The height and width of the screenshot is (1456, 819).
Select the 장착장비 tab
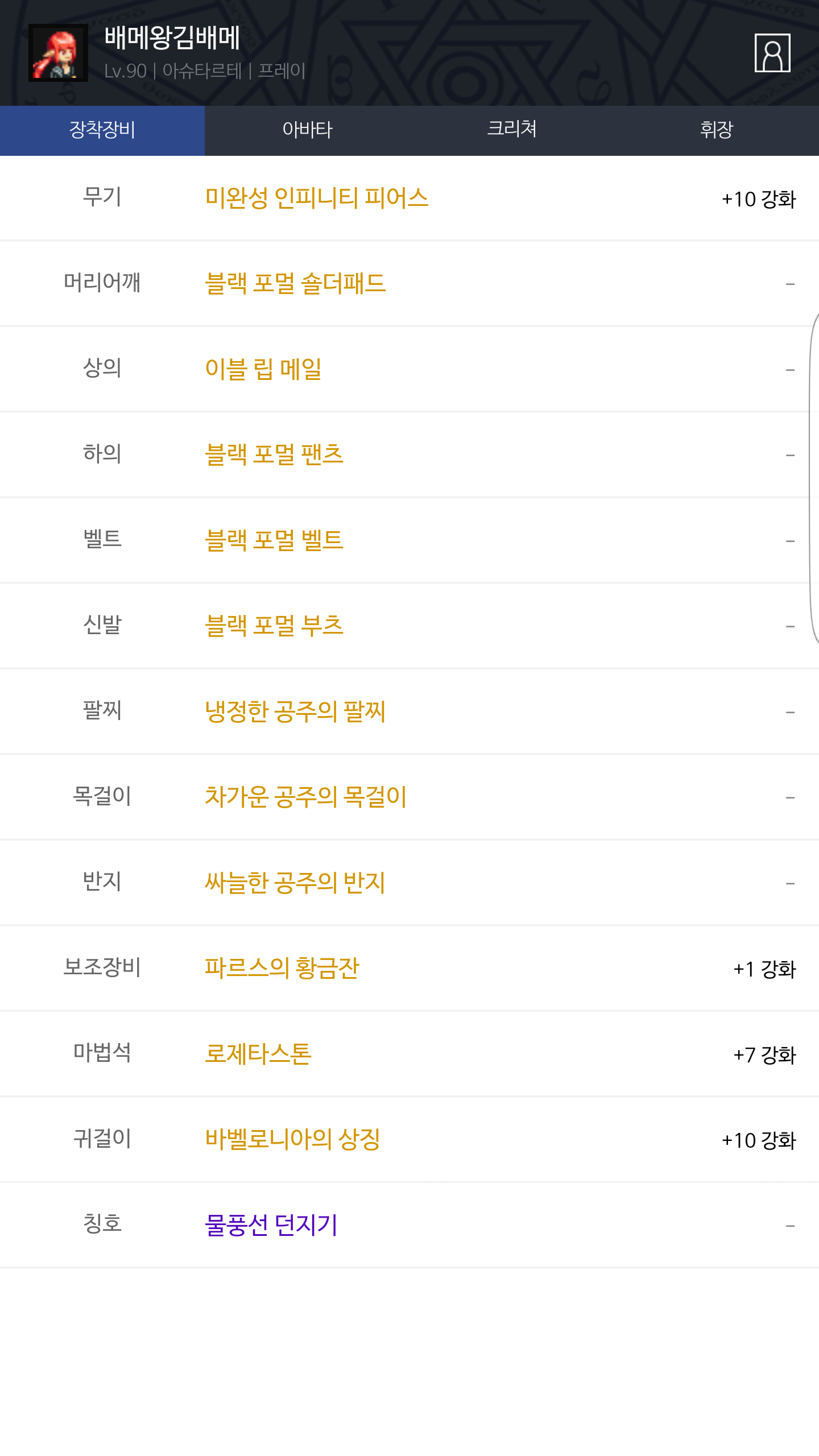click(x=102, y=130)
